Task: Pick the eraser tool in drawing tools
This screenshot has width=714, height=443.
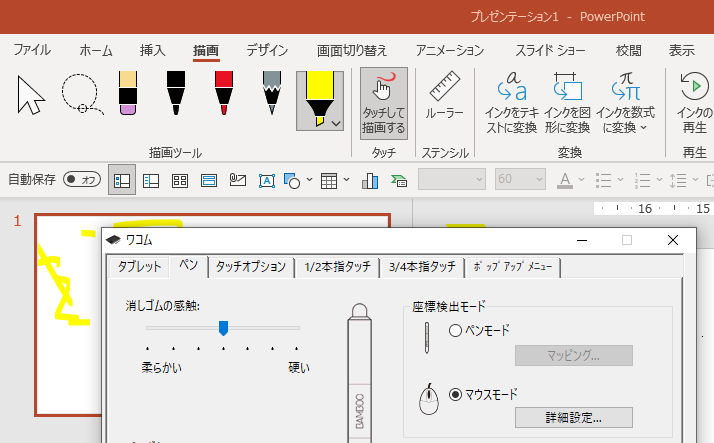Action: click(128, 93)
